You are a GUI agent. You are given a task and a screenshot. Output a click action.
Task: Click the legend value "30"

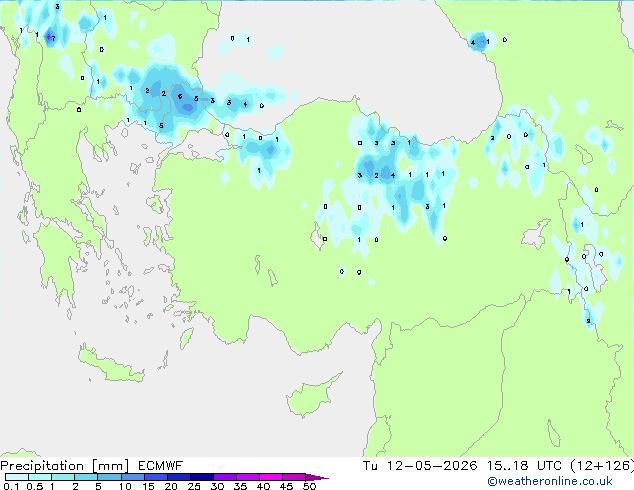point(217,486)
